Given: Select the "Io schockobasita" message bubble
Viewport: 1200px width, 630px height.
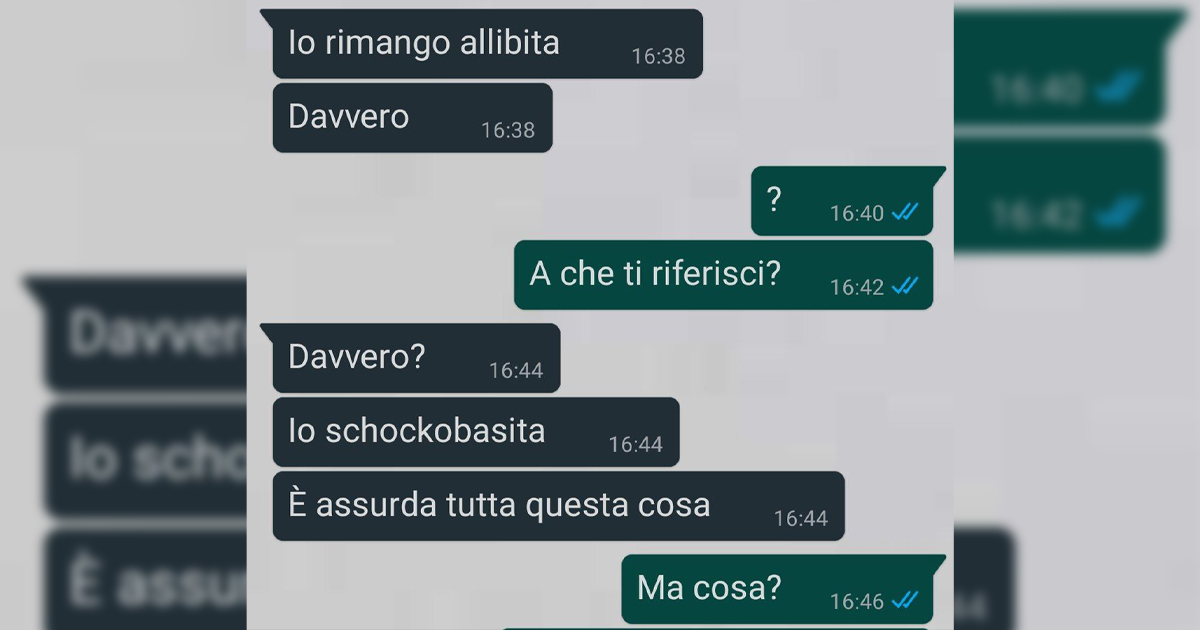Looking at the screenshot, I should [476, 432].
